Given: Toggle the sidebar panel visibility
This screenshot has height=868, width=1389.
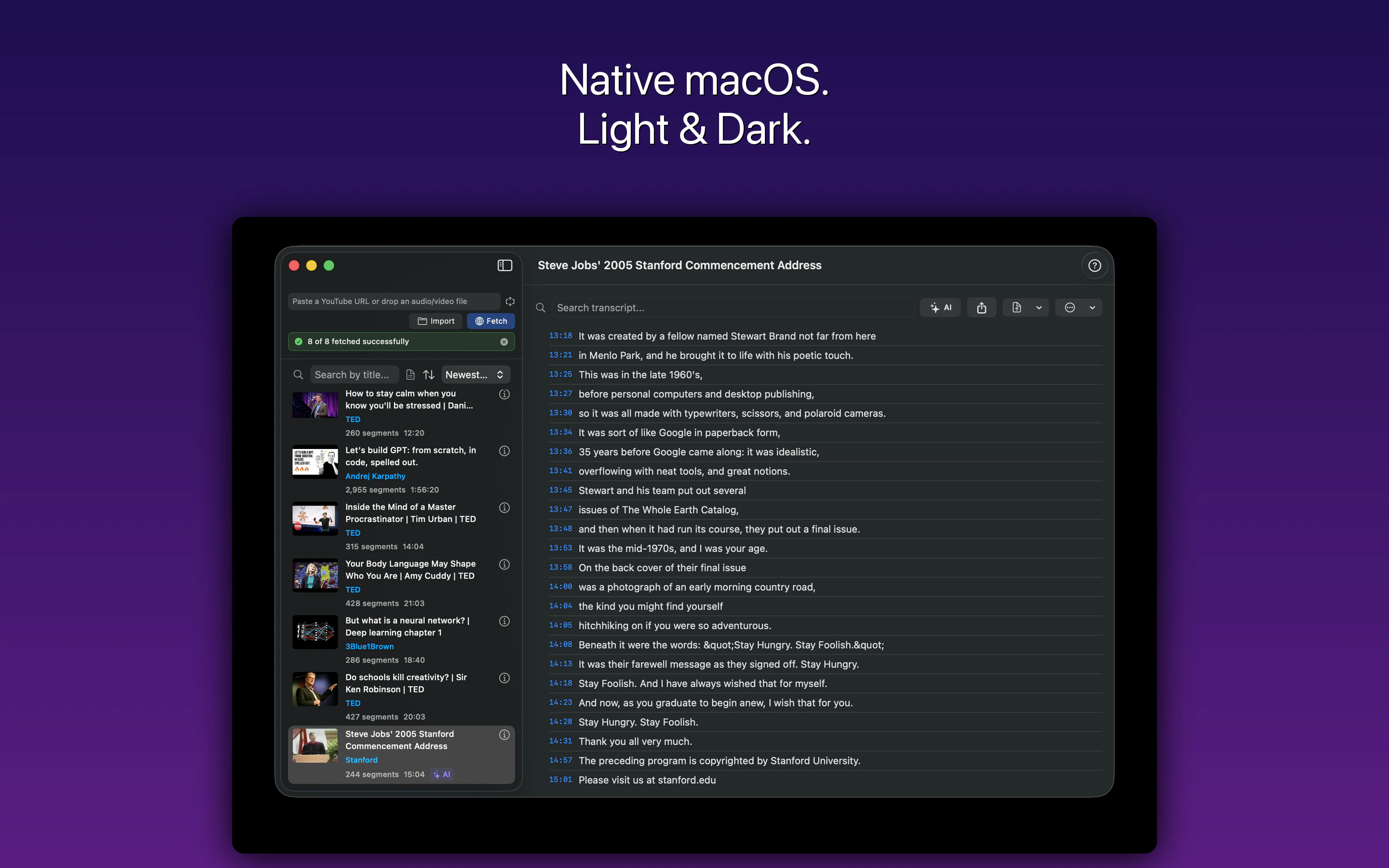Looking at the screenshot, I should coord(504,265).
